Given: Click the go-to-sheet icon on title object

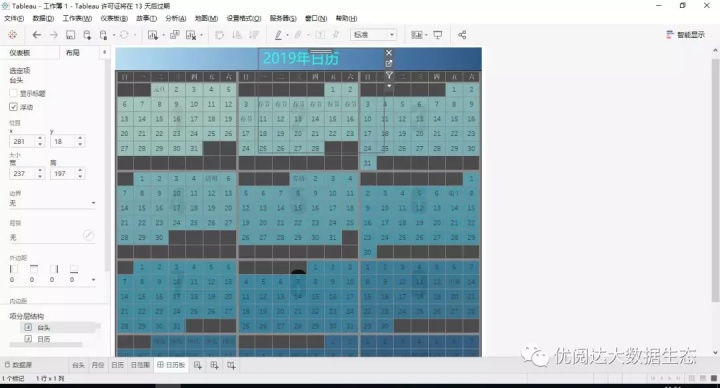Looking at the screenshot, I should (389, 64).
